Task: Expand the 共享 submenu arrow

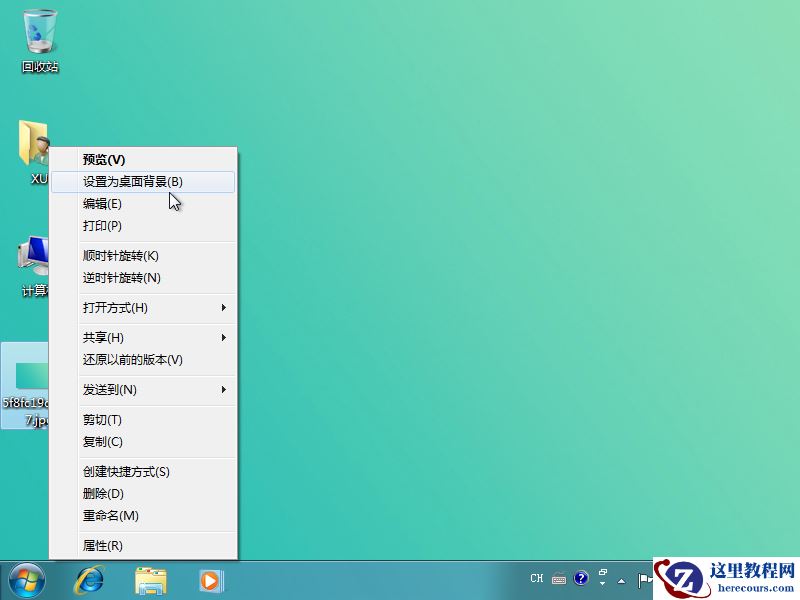Action: (224, 338)
